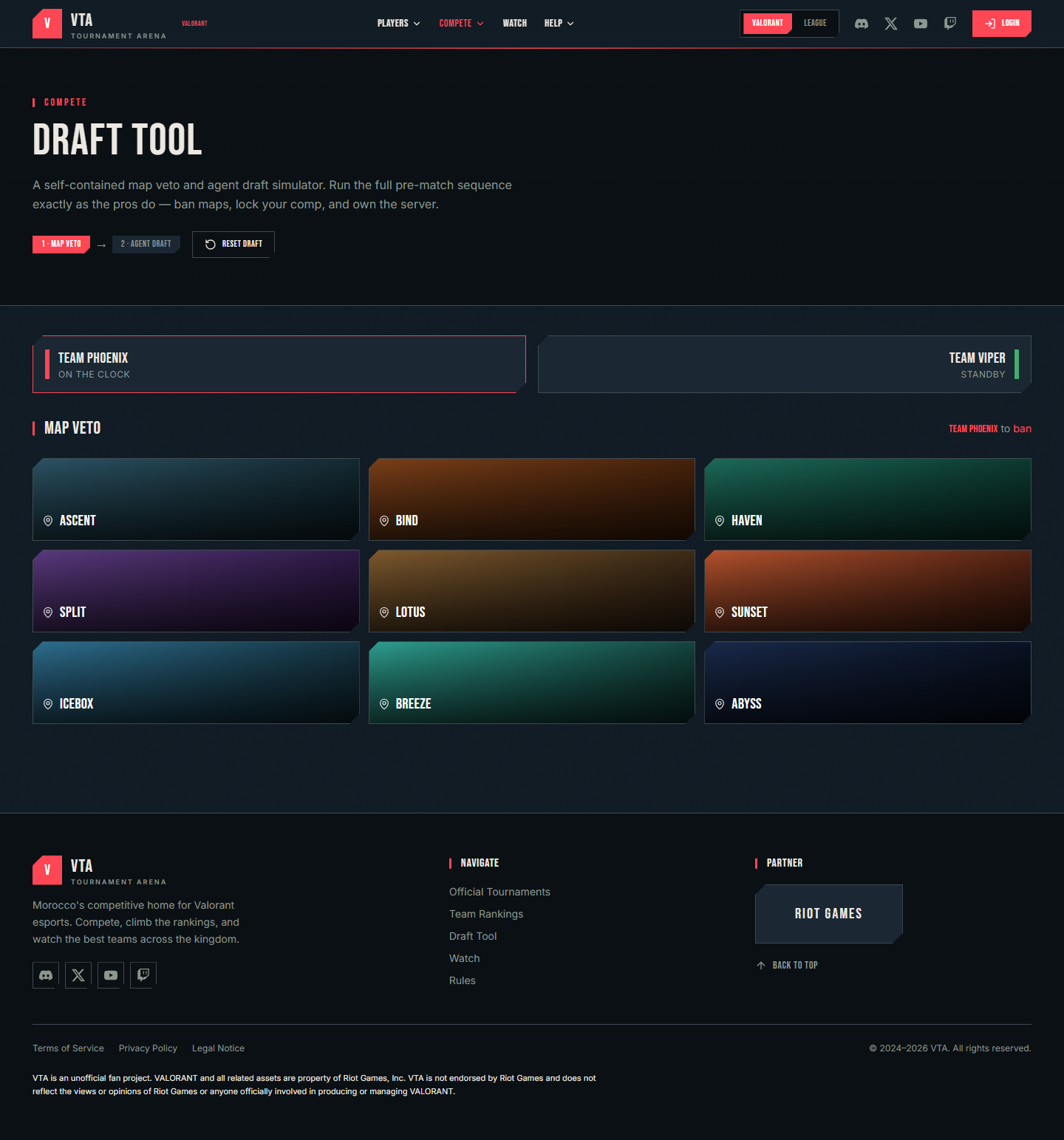Open Draft Tool footer link
Screen dimensions: 1064x1140
pyautogui.click(x=473, y=936)
